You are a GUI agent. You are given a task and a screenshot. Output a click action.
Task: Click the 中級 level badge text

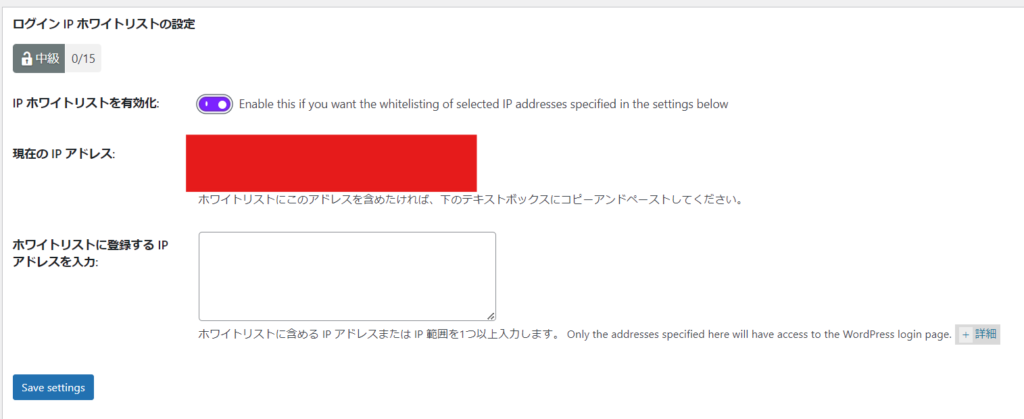click(x=47, y=58)
